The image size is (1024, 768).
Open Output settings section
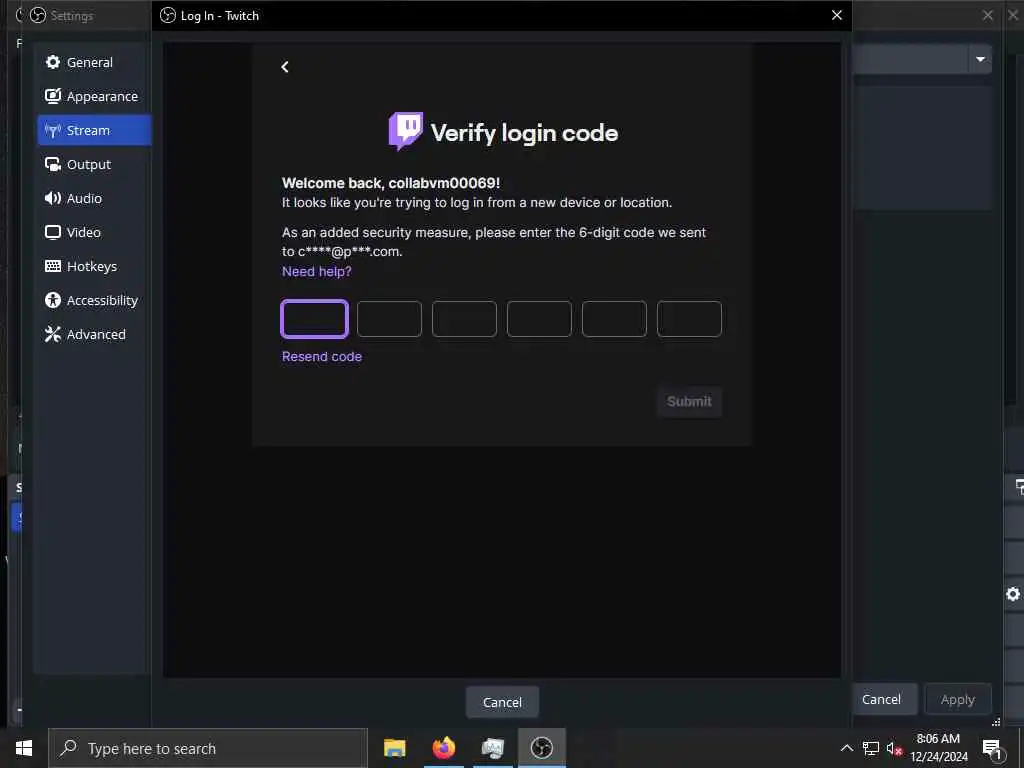94,164
